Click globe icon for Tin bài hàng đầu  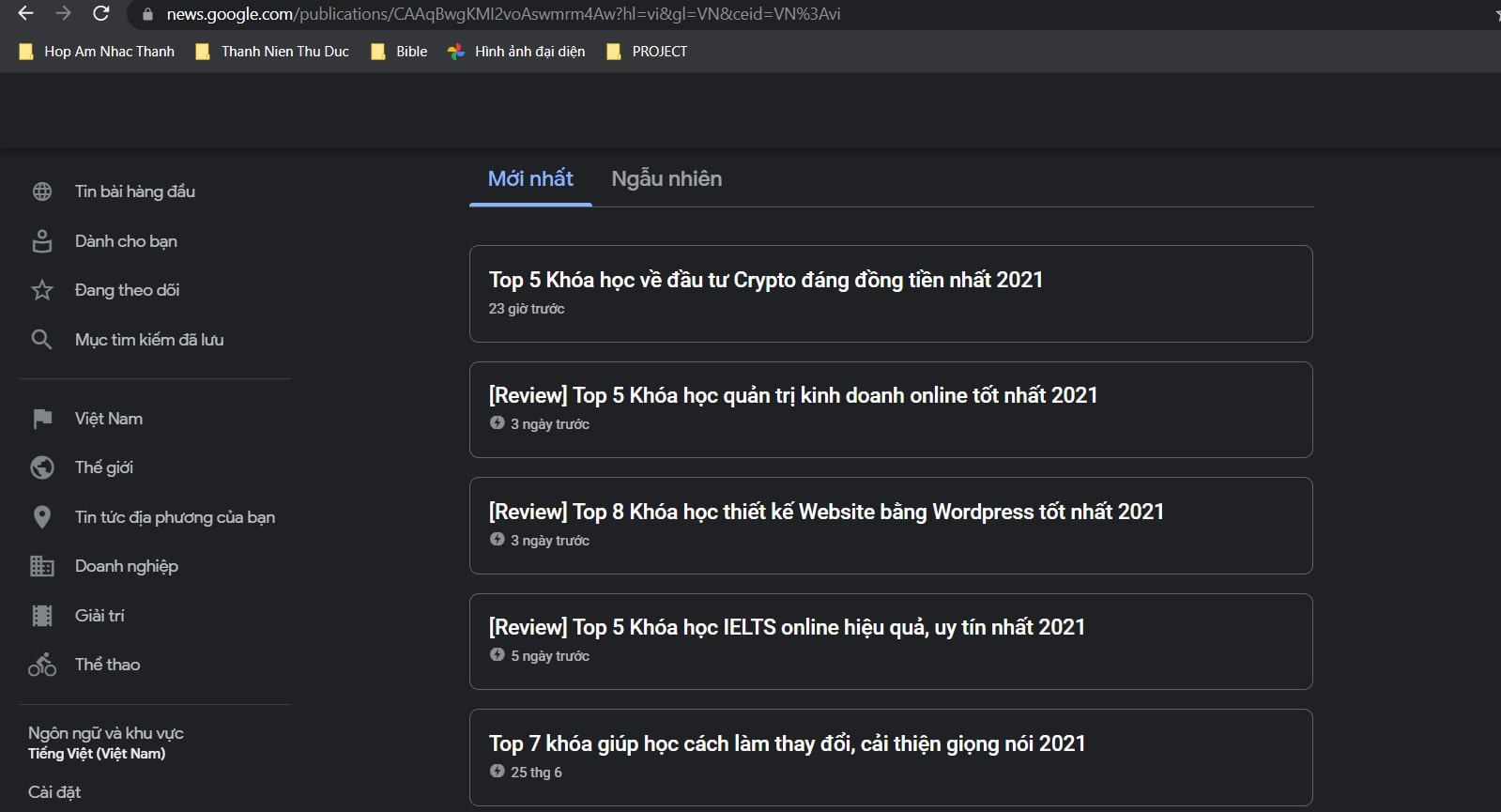click(42, 192)
